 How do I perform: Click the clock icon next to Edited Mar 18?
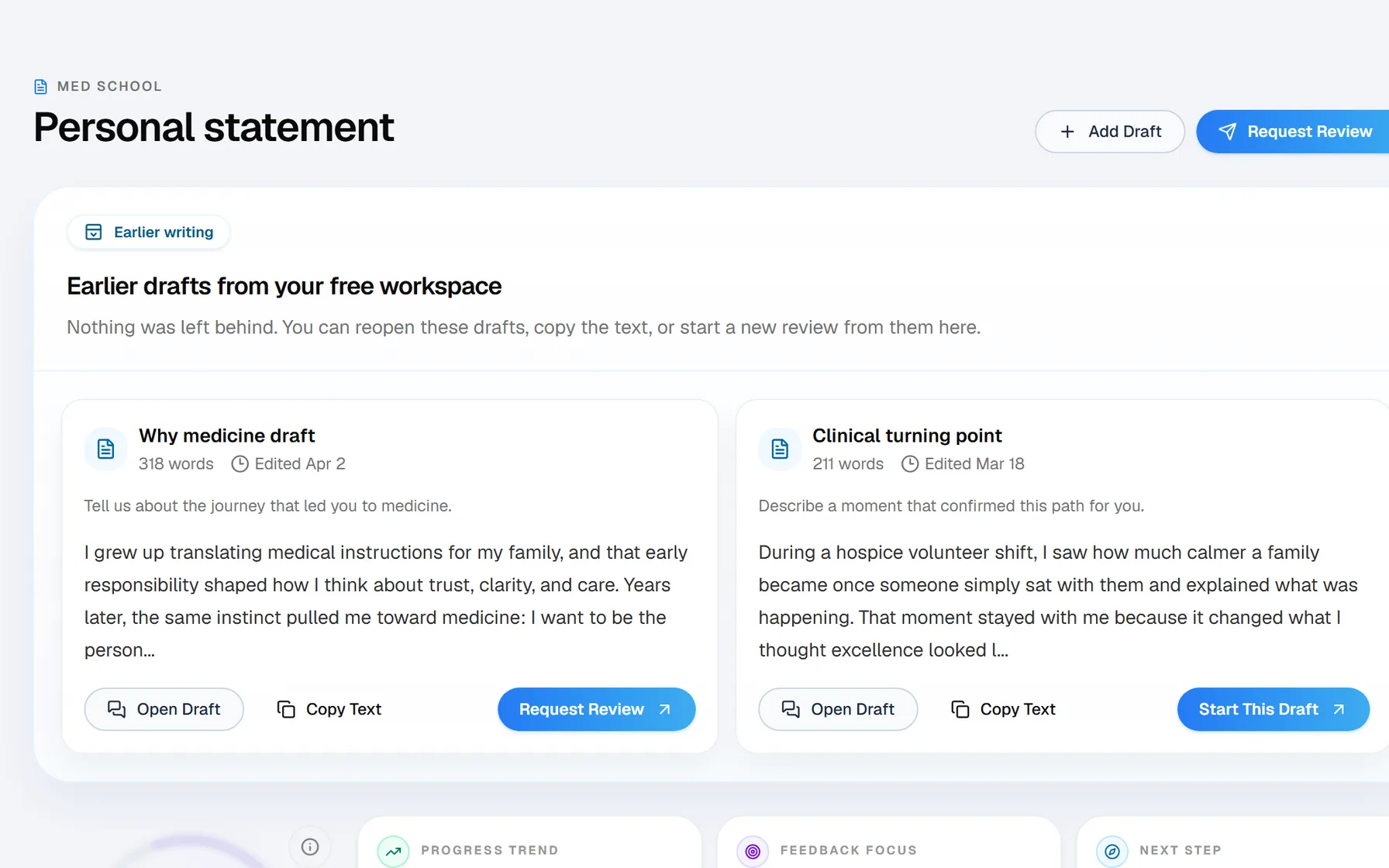pos(910,464)
